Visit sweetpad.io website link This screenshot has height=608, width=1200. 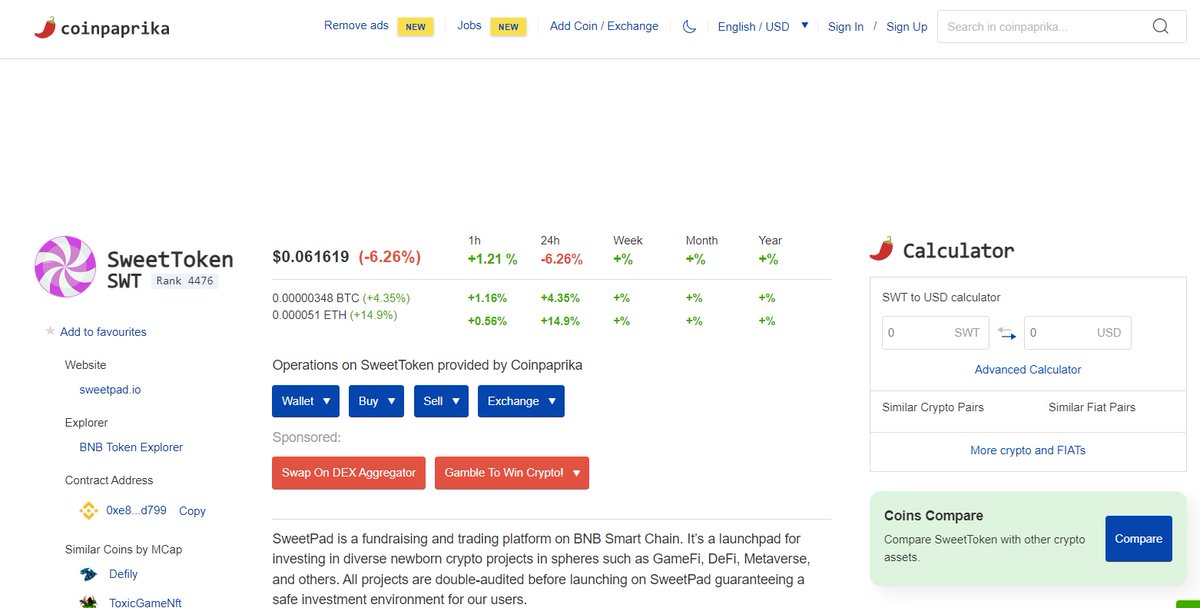tap(110, 390)
